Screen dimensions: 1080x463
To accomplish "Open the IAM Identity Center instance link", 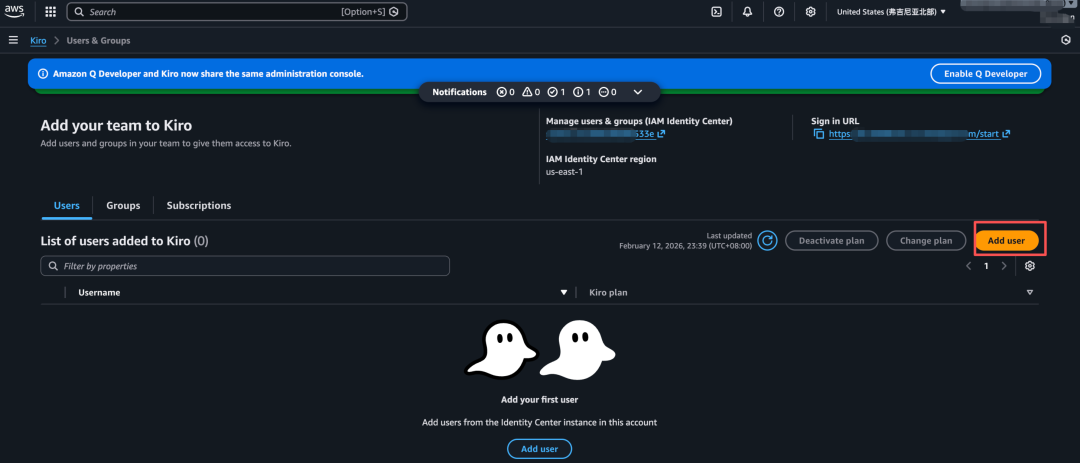I will point(605,134).
